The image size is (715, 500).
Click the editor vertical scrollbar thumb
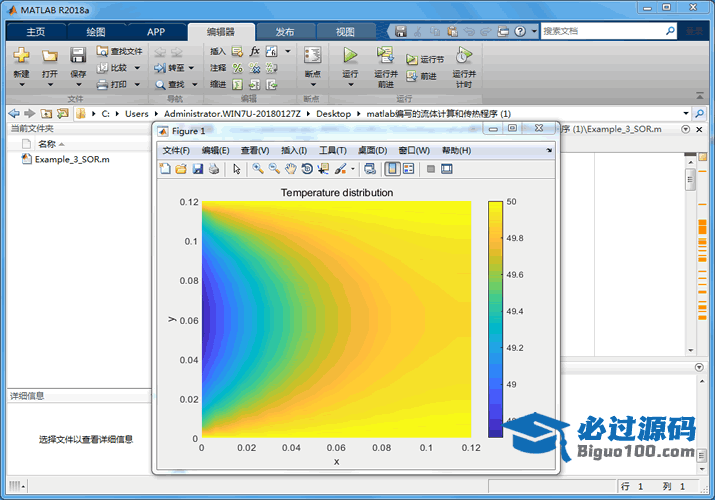pyautogui.click(x=690, y=180)
